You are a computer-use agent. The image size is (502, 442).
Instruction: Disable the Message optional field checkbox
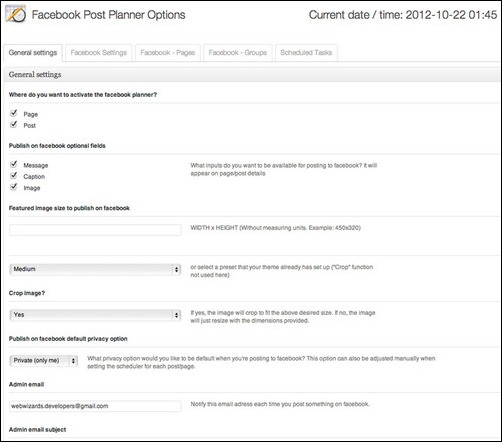(14, 164)
